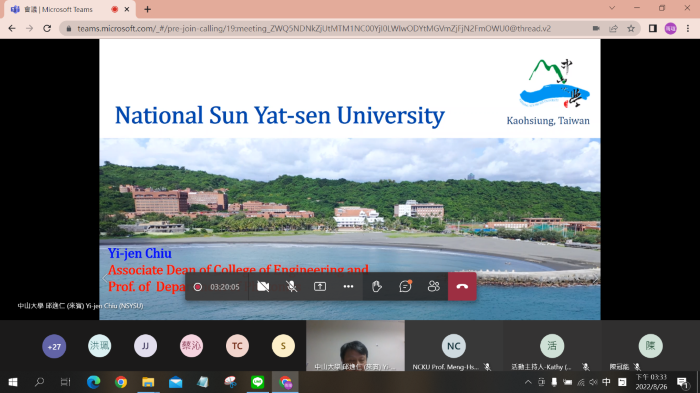This screenshot has width=700, height=393.
Task: Select participant avatar S
Action: pyautogui.click(x=283, y=346)
